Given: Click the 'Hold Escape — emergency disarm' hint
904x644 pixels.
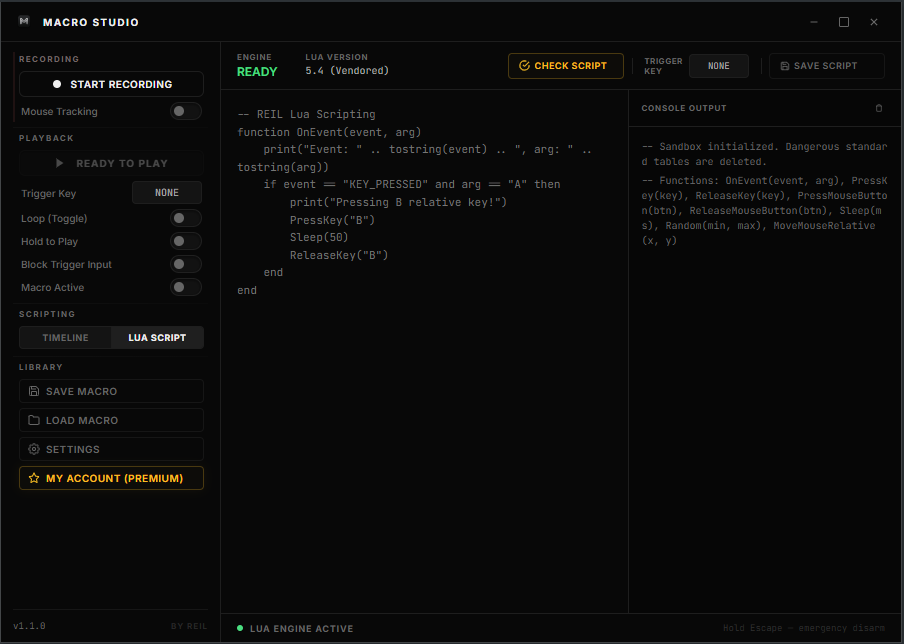Looking at the screenshot, I should tap(804, 628).
